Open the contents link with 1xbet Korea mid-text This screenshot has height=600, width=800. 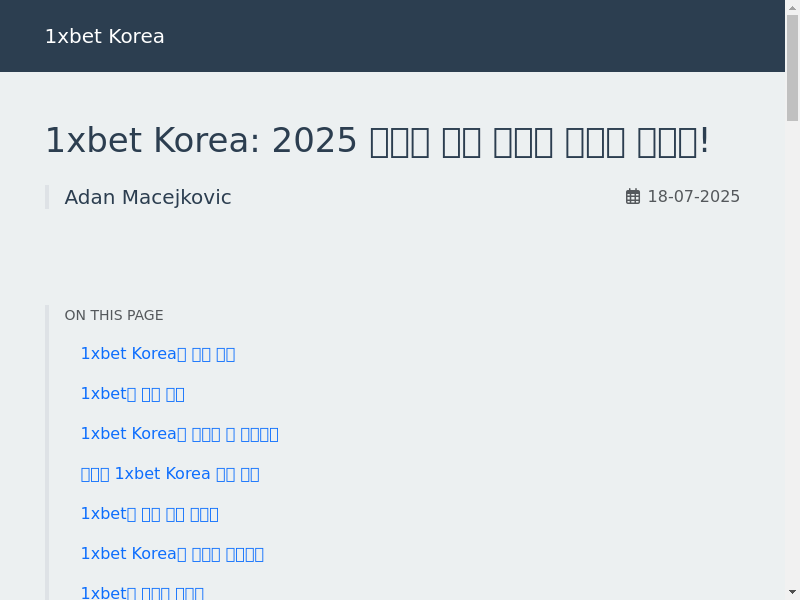pos(169,474)
